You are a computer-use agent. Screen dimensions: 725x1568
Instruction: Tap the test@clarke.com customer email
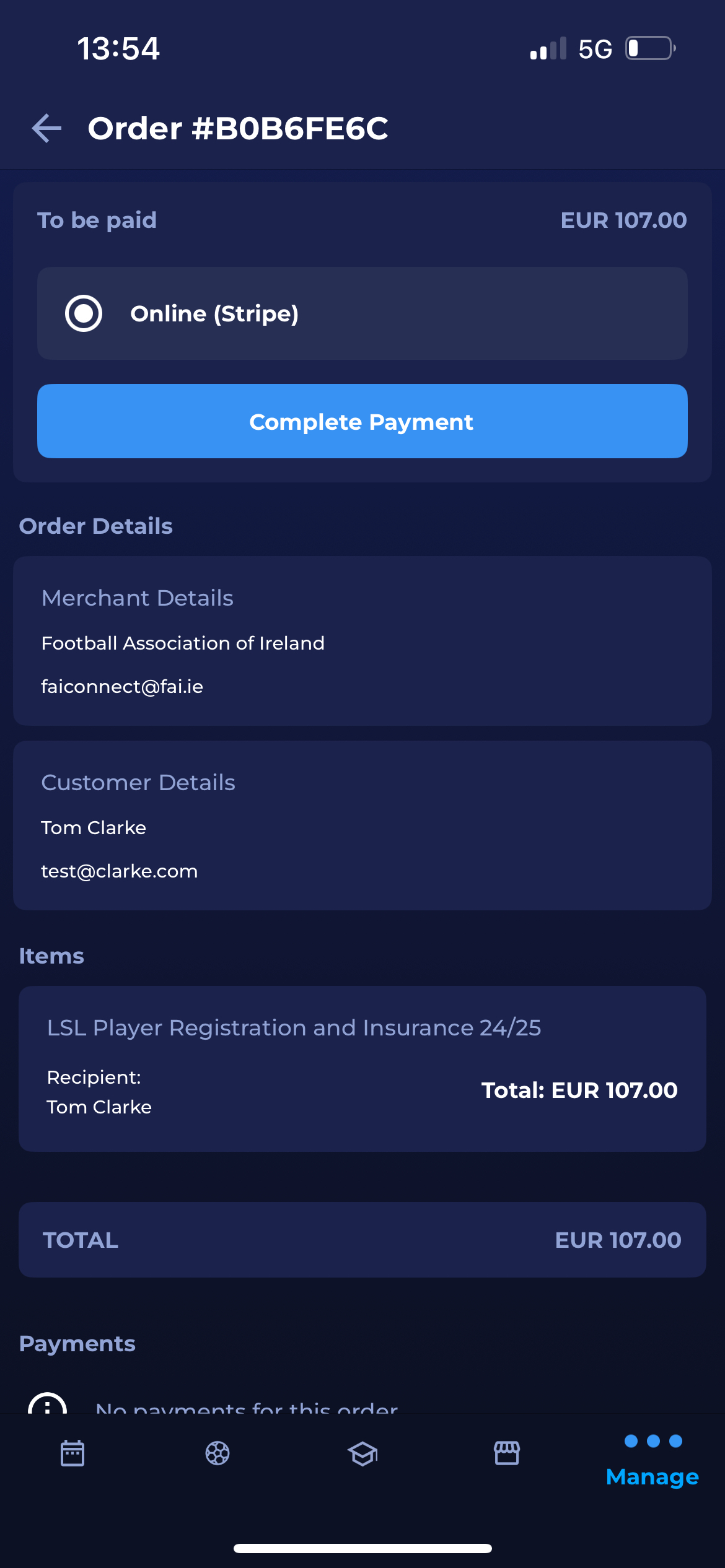click(119, 871)
